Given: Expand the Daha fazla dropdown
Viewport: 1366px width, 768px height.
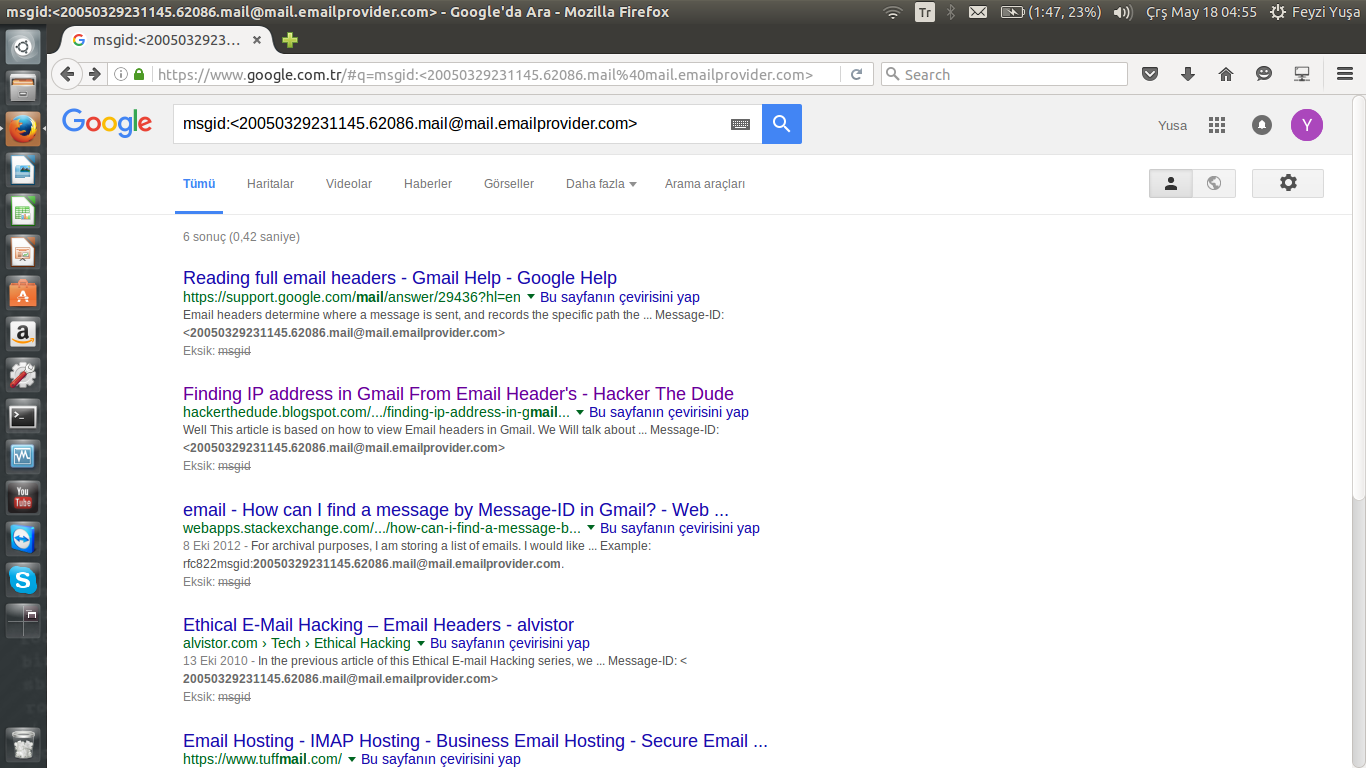Looking at the screenshot, I should coord(601,184).
